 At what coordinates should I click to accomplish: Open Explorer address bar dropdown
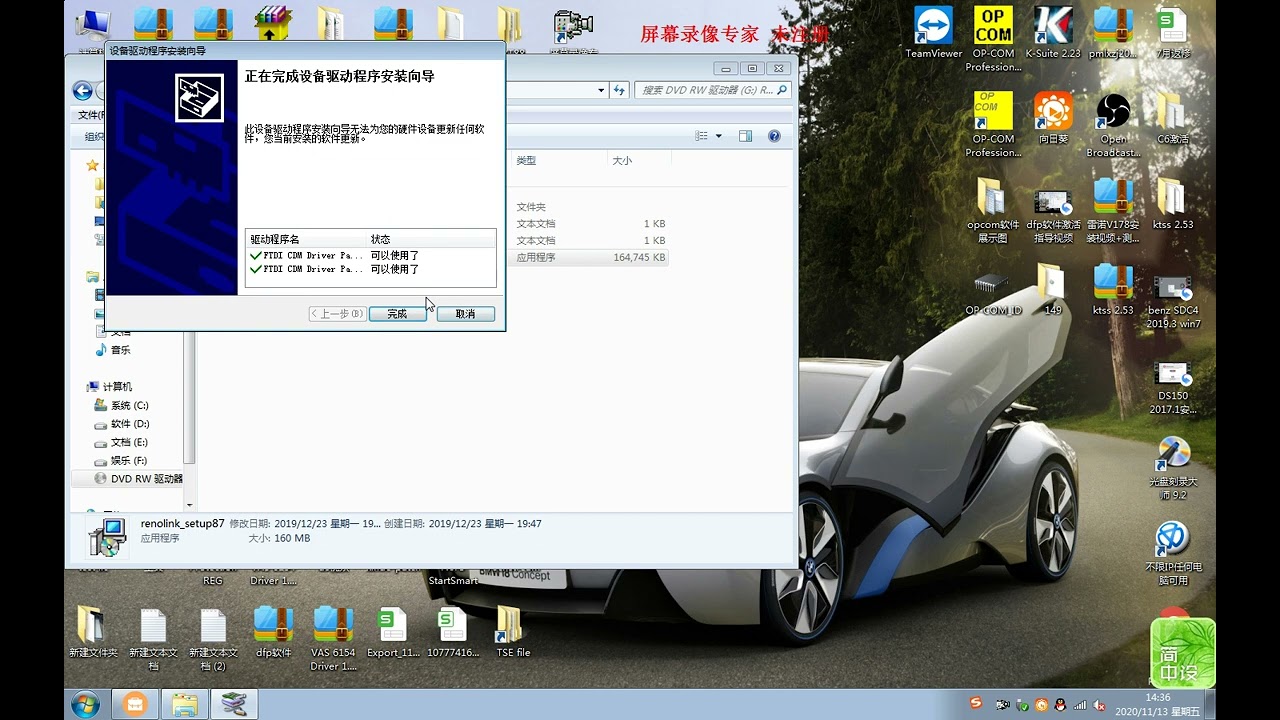[601, 90]
